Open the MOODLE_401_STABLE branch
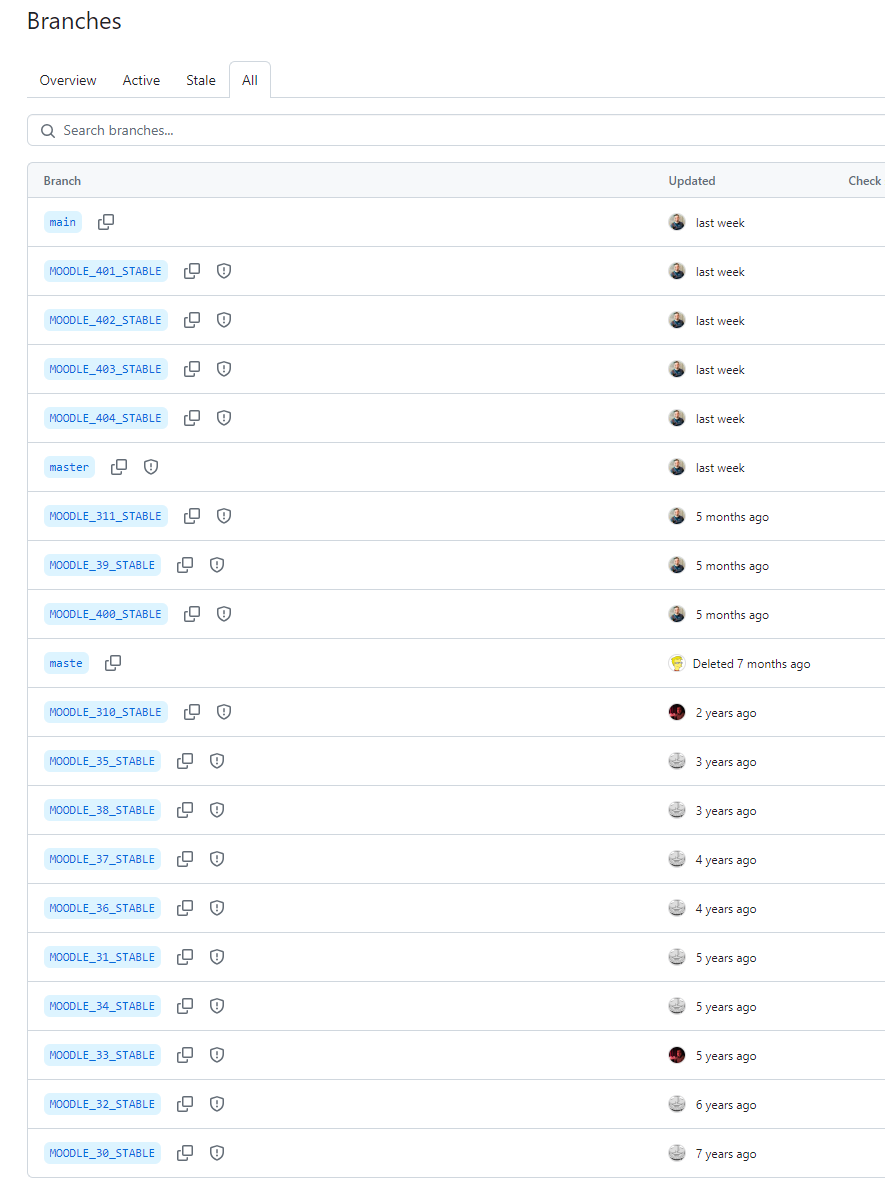885x1198 pixels. pos(105,271)
